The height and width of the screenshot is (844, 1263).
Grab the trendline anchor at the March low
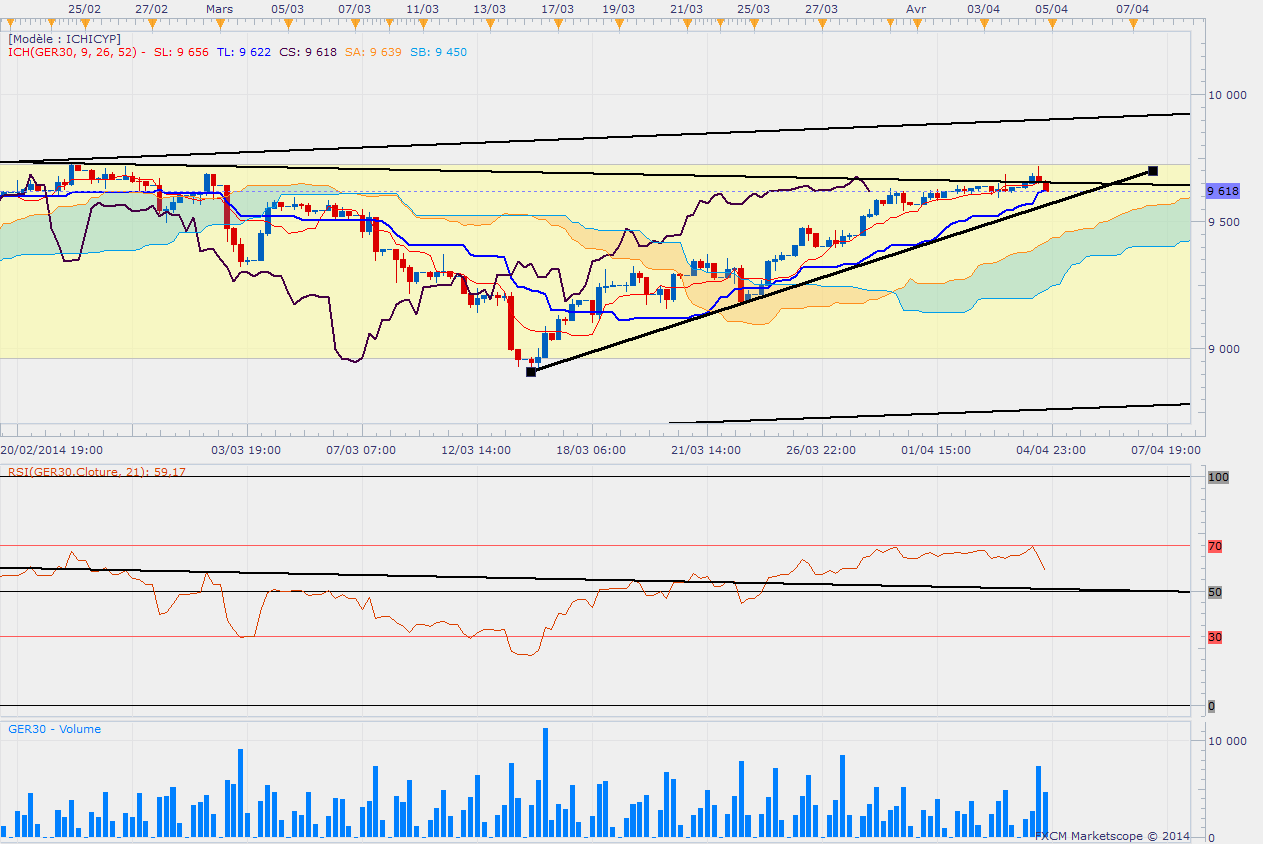tap(531, 371)
